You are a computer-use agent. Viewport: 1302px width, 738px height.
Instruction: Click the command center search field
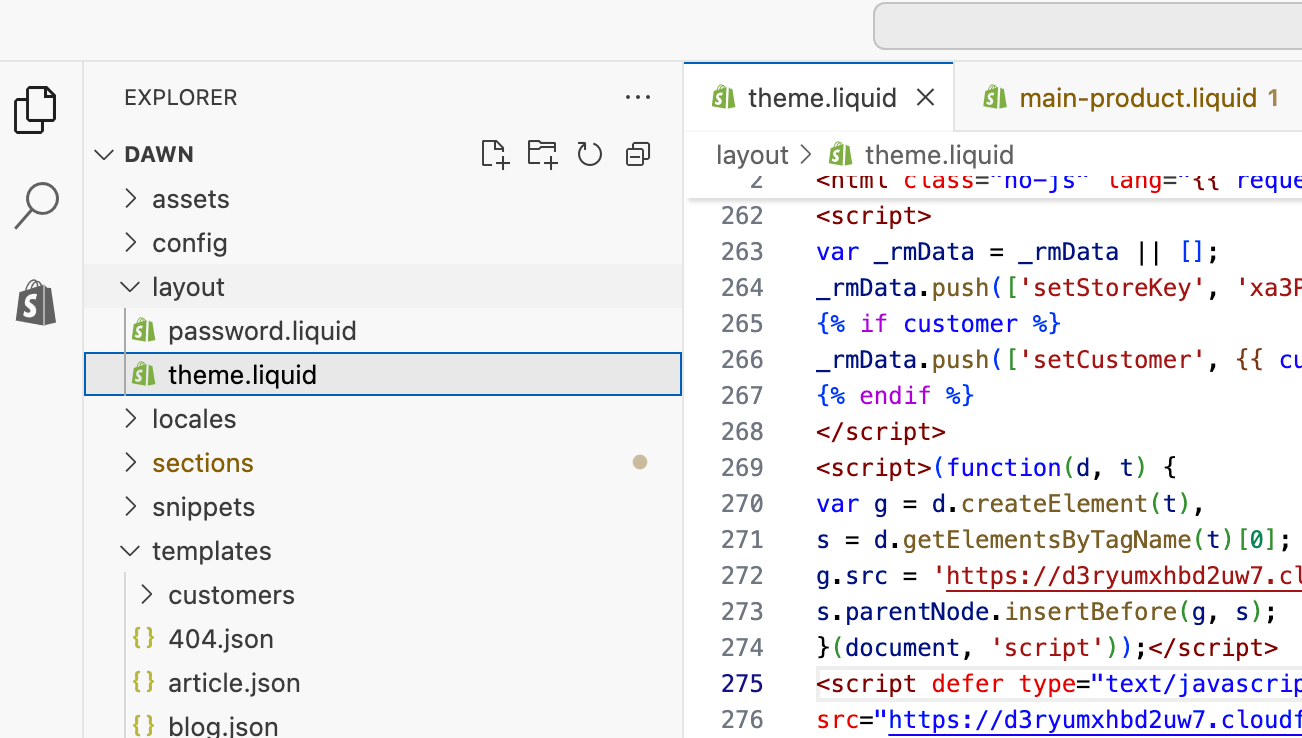1088,26
